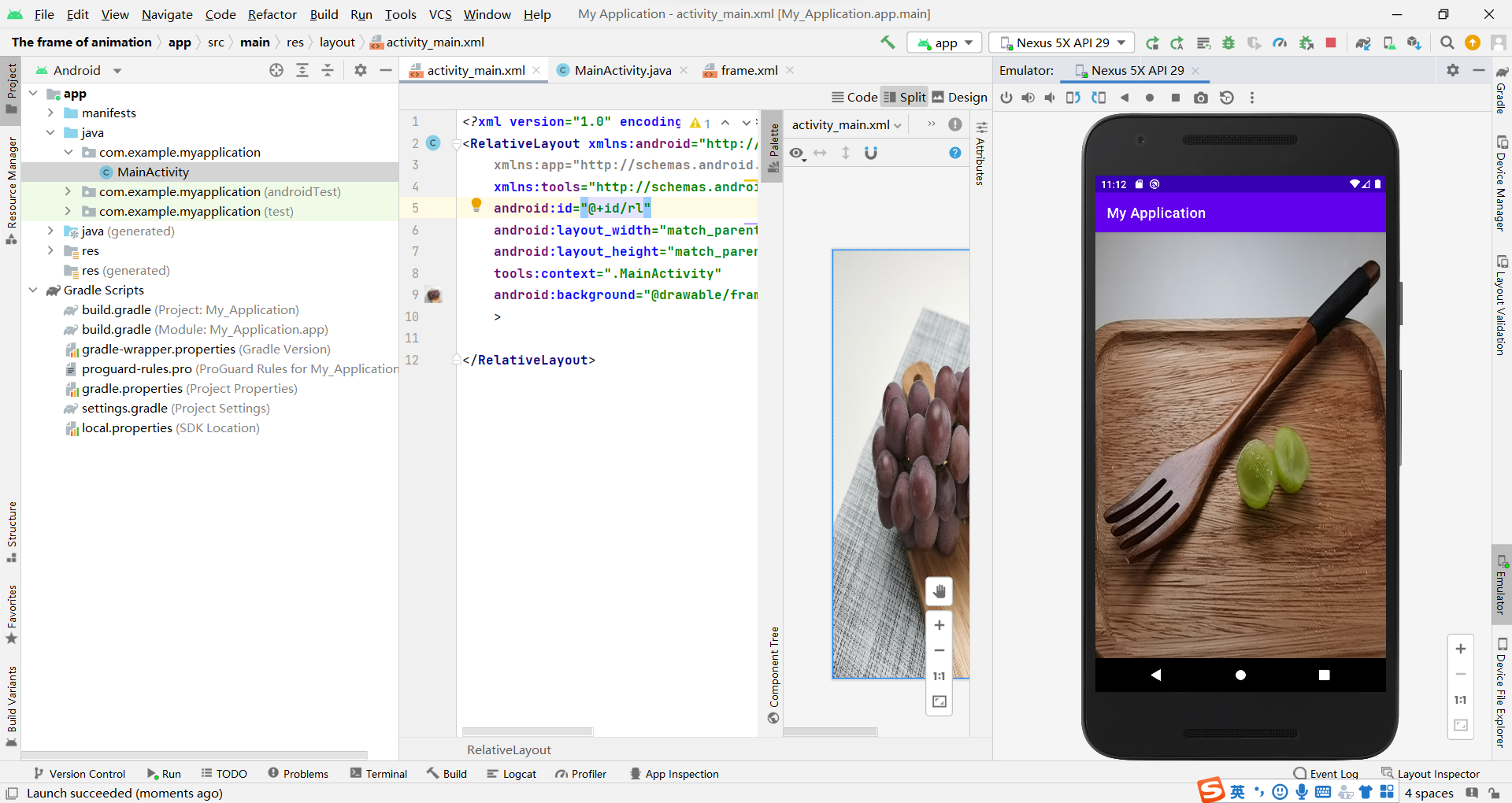Viewport: 1512px width, 803px height.
Task: Launch debugging with the Debug icon
Action: (x=1228, y=43)
